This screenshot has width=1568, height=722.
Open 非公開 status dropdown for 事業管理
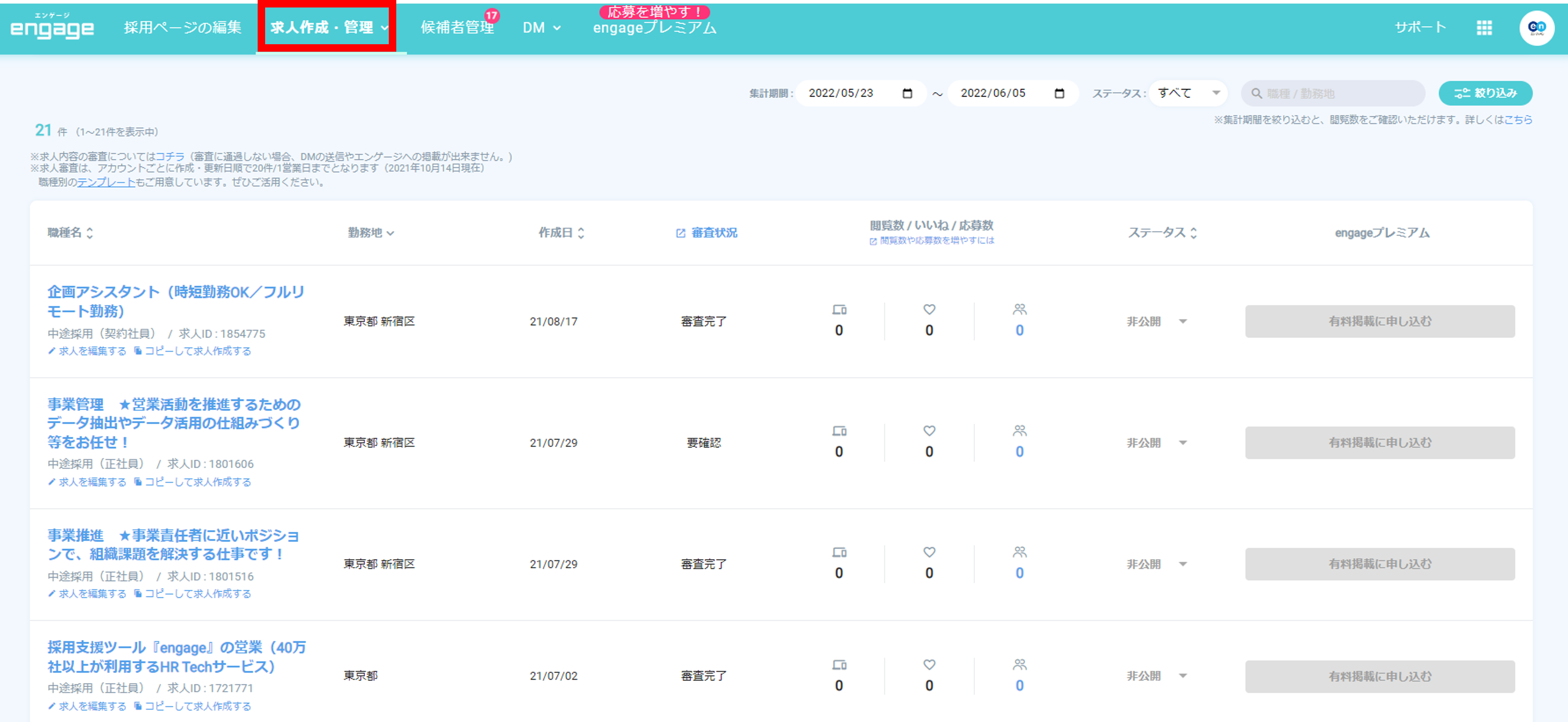pyautogui.click(x=1156, y=442)
